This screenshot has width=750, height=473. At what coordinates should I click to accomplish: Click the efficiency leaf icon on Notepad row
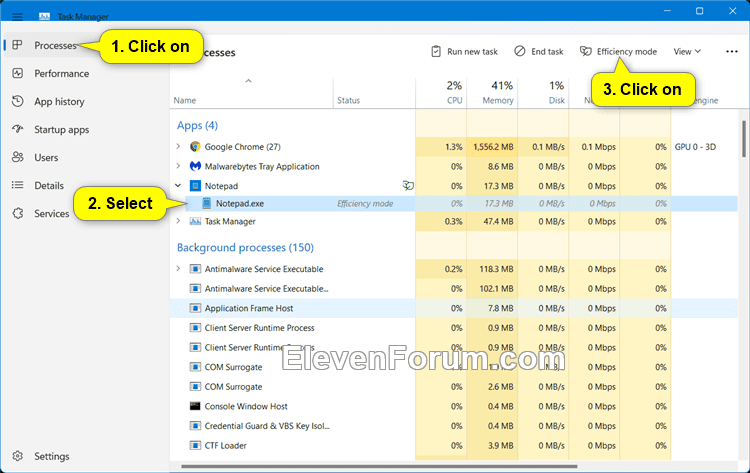click(x=408, y=186)
